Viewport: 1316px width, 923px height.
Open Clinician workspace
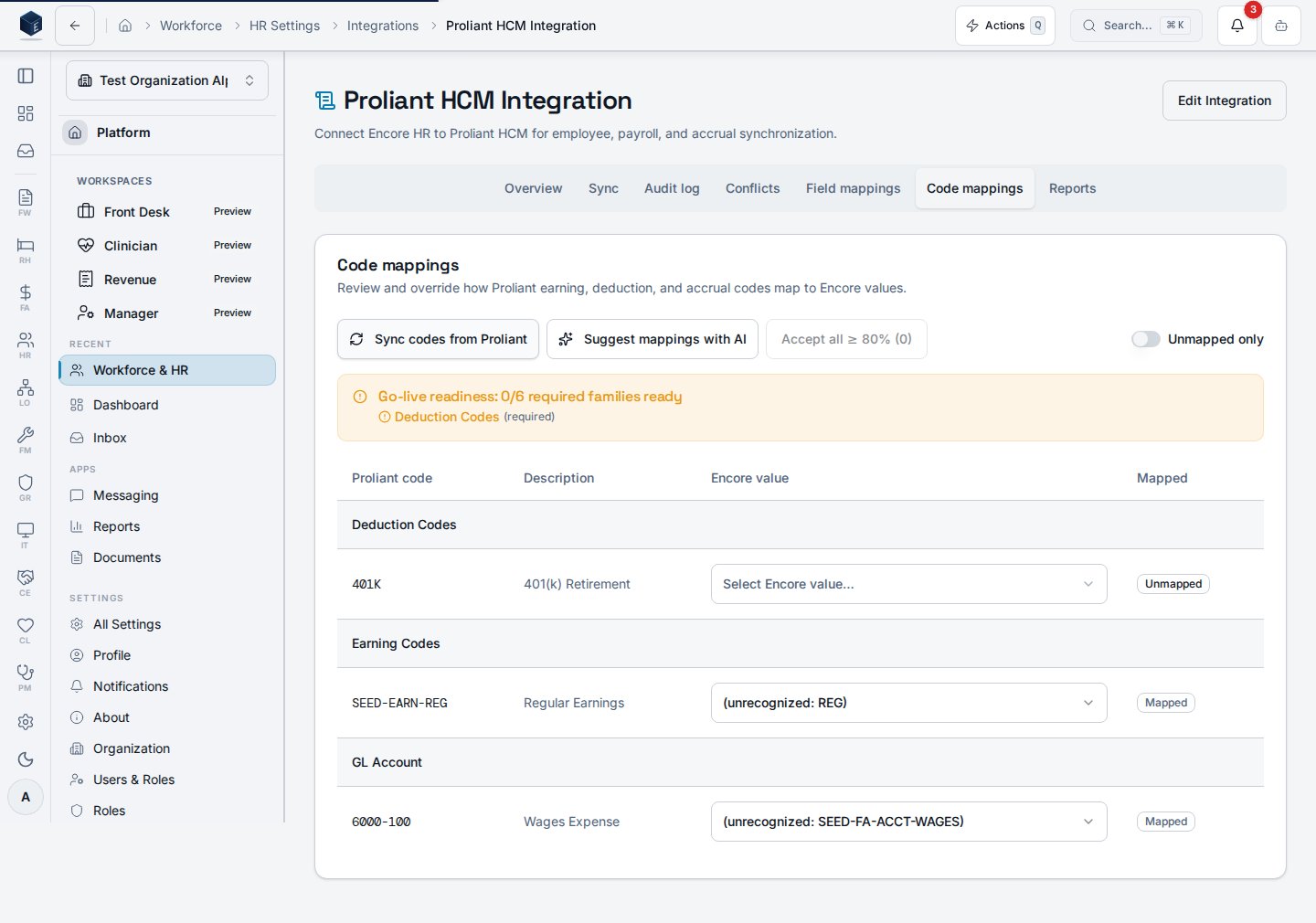coord(167,246)
